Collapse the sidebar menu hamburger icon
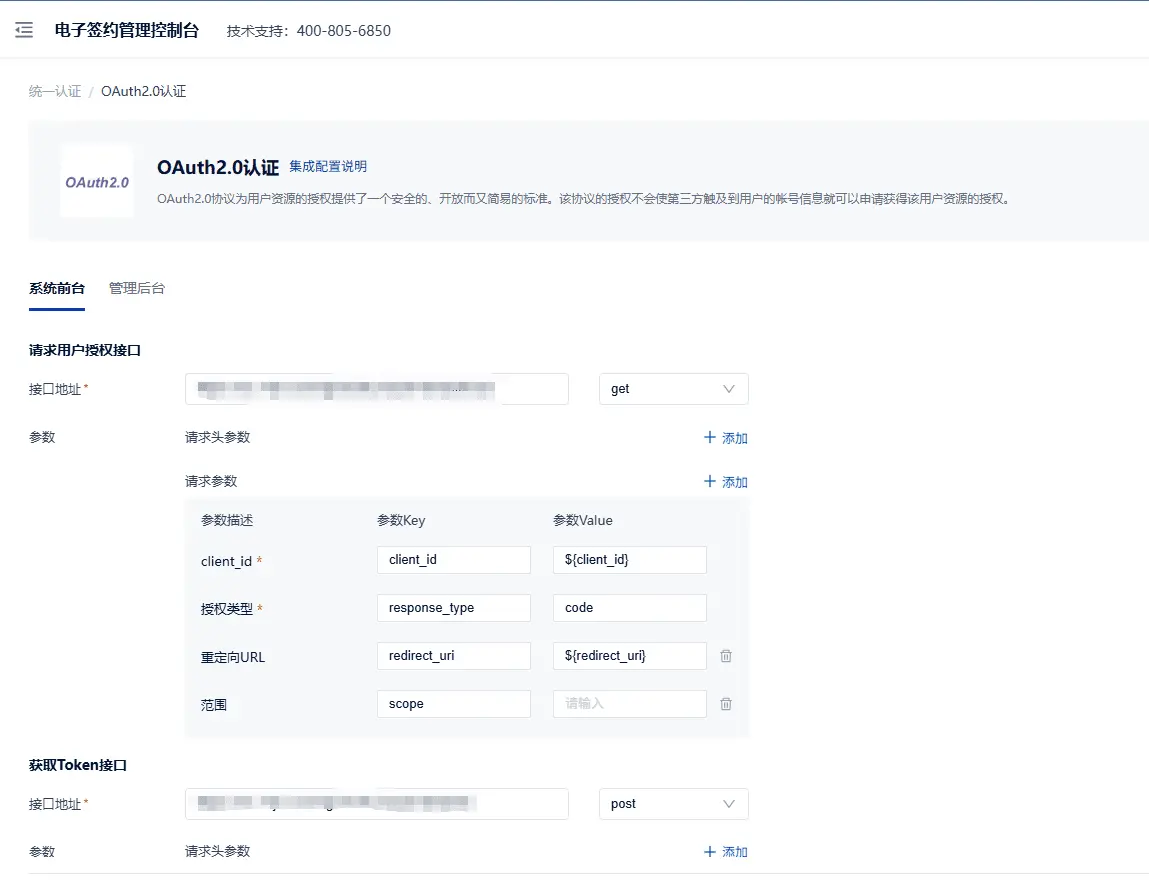 pos(24,30)
